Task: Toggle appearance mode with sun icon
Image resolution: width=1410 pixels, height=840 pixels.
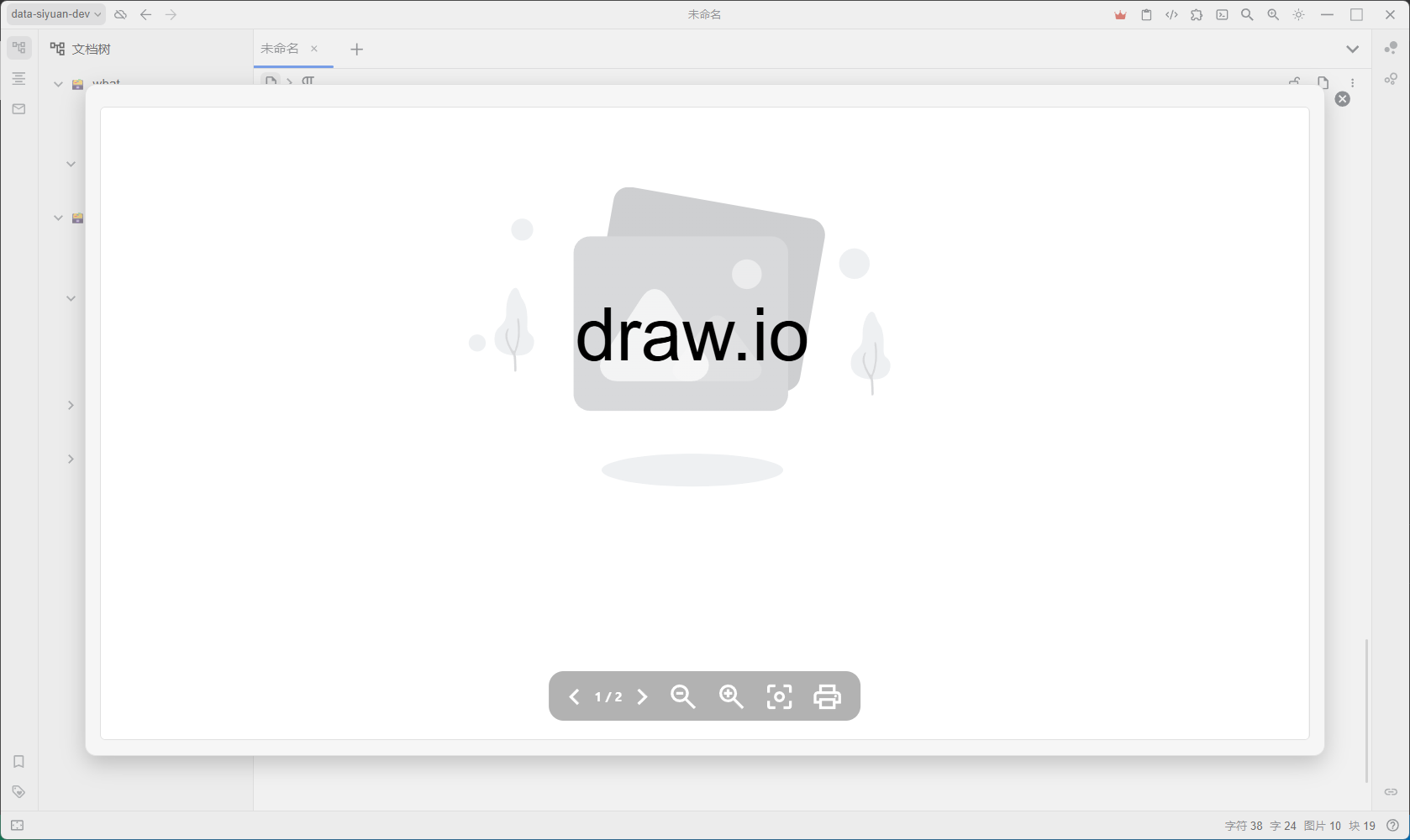Action: (x=1298, y=15)
